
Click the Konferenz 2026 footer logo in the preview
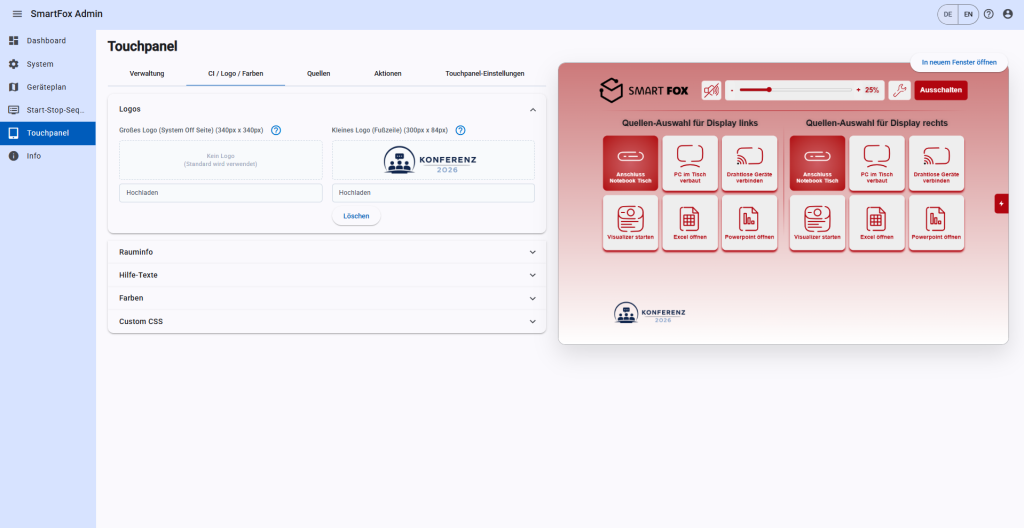coord(650,313)
